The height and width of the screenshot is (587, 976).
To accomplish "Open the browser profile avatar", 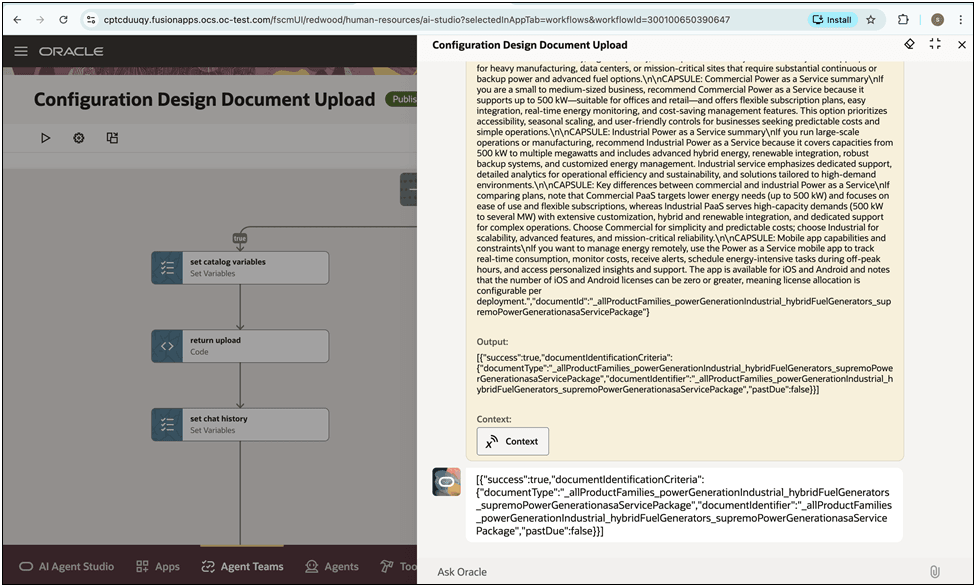I will [937, 20].
